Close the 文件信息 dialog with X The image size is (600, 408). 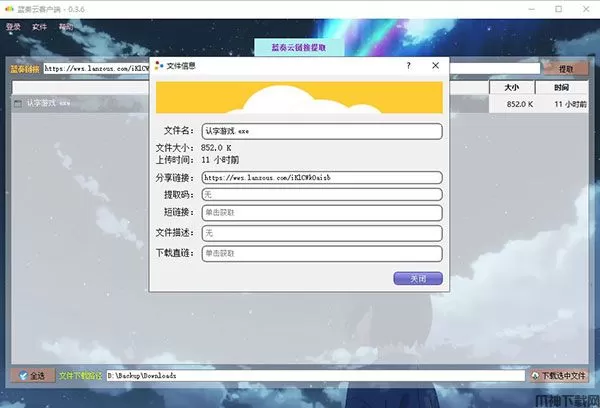pyautogui.click(x=435, y=66)
